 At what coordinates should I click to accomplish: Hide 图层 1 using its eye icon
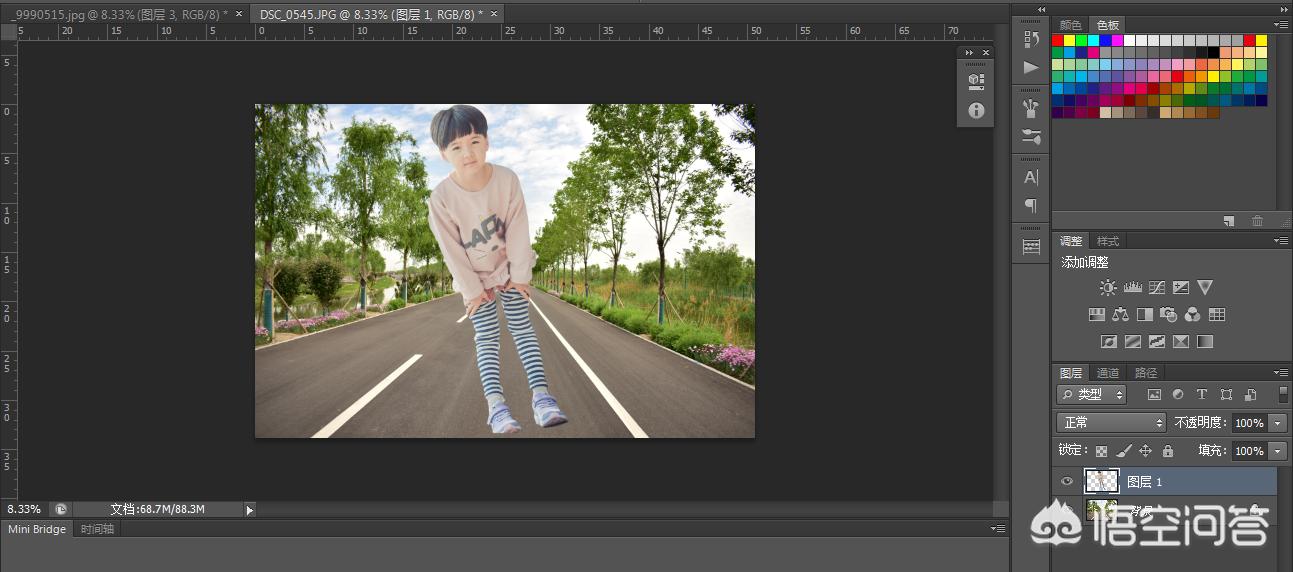(1067, 482)
